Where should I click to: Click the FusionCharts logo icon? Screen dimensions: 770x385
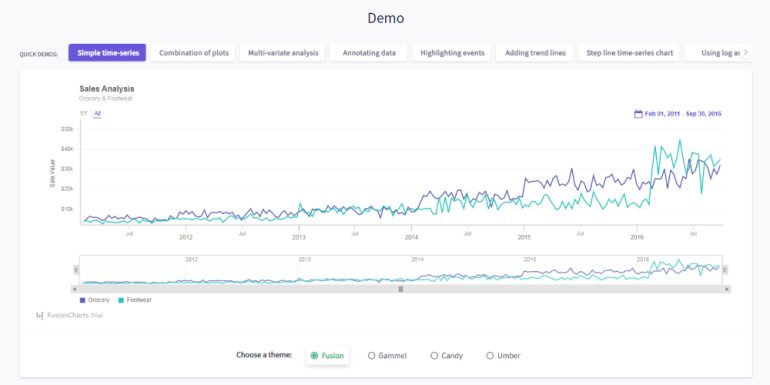40,316
